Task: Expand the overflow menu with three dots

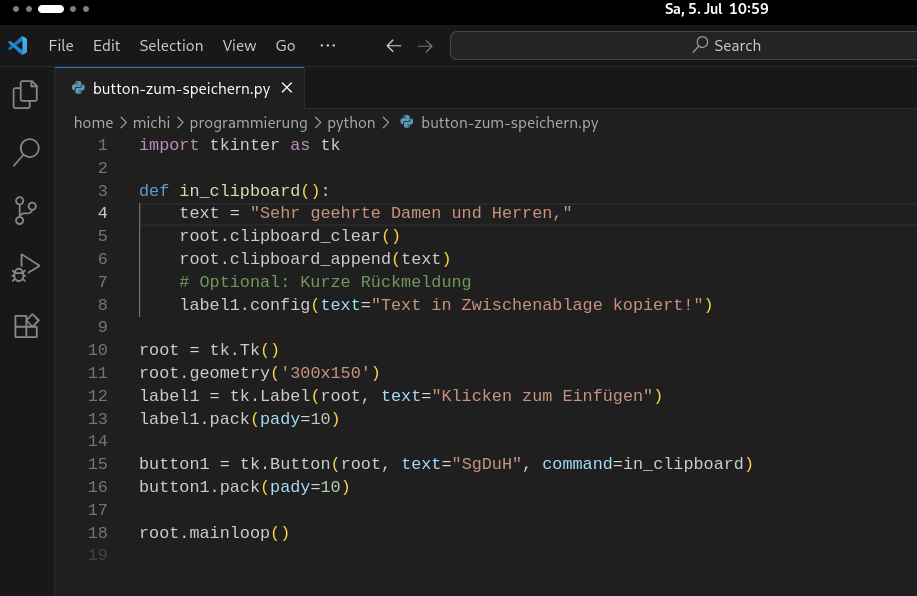Action: coord(327,46)
